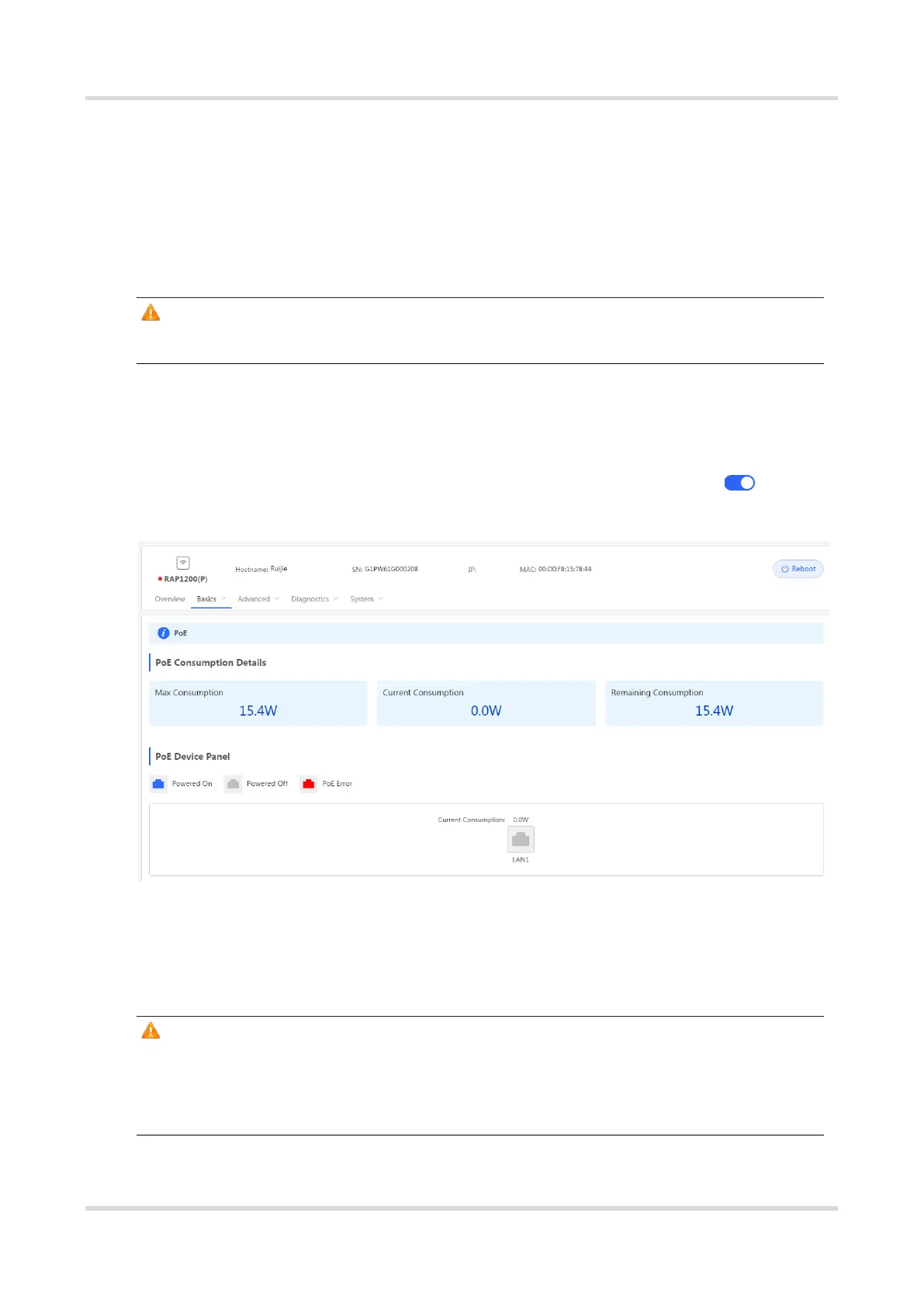
Task: Click the RAP1200(P) device name
Action: pos(185,579)
